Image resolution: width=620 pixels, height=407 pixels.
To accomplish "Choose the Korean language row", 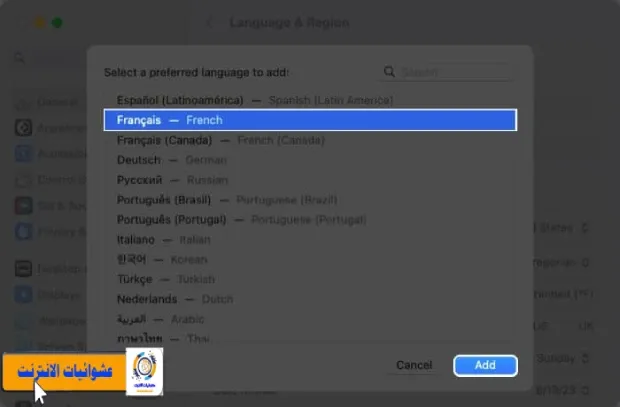I will 310,259.
